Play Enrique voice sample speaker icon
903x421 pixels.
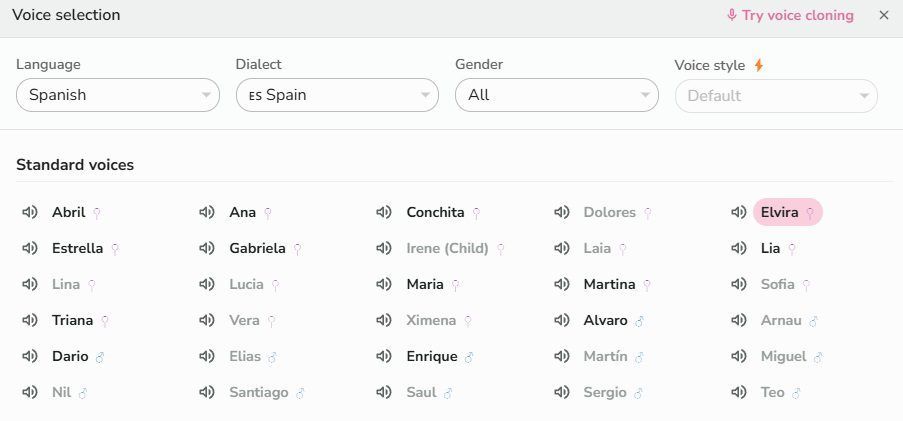[384, 356]
